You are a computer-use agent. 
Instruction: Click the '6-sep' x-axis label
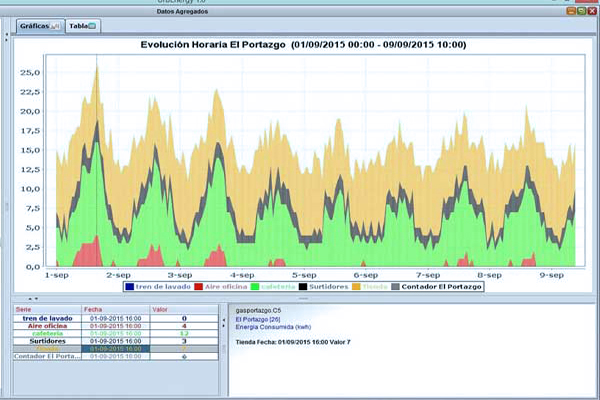point(366,275)
